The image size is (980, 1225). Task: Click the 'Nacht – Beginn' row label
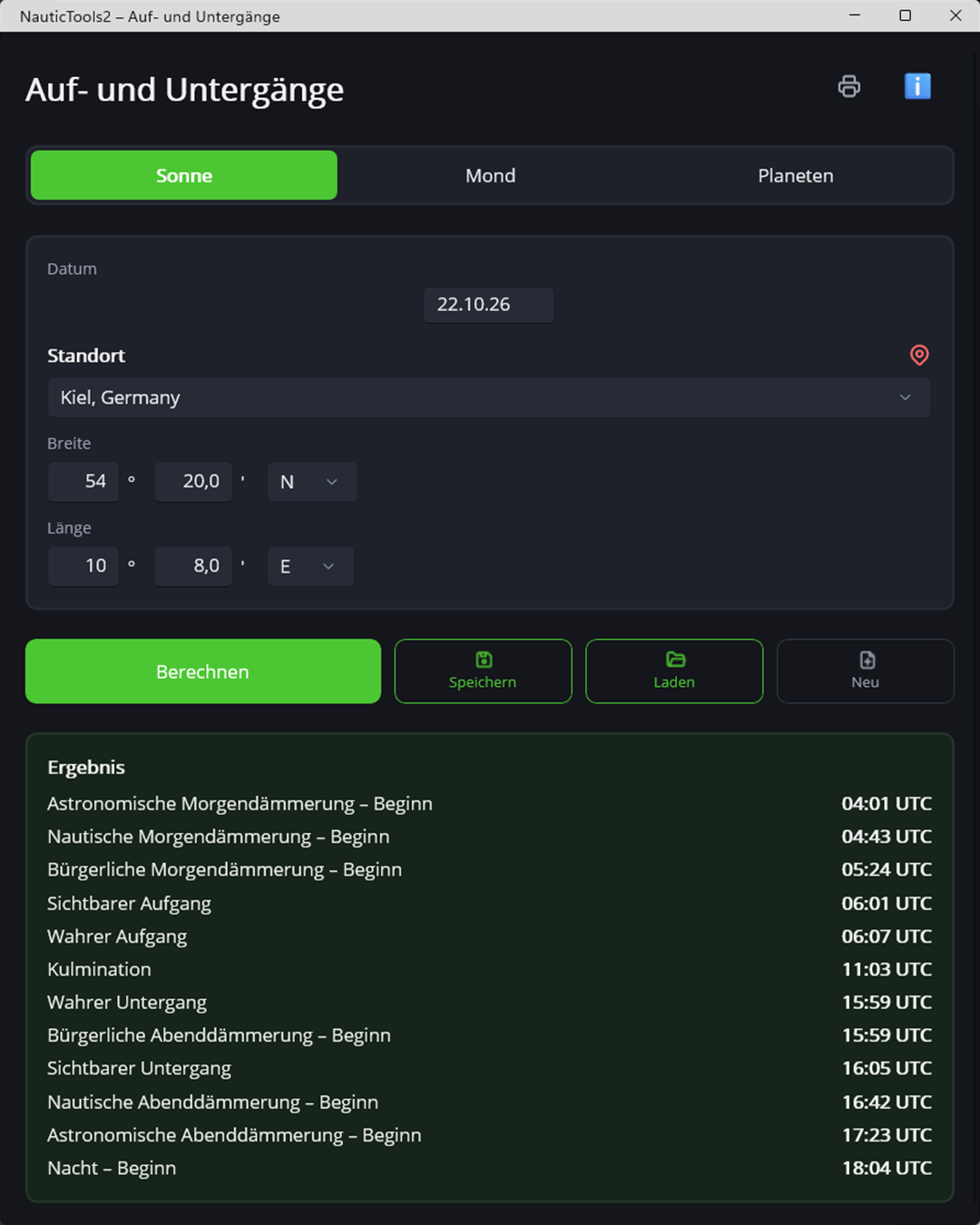coord(112,1169)
